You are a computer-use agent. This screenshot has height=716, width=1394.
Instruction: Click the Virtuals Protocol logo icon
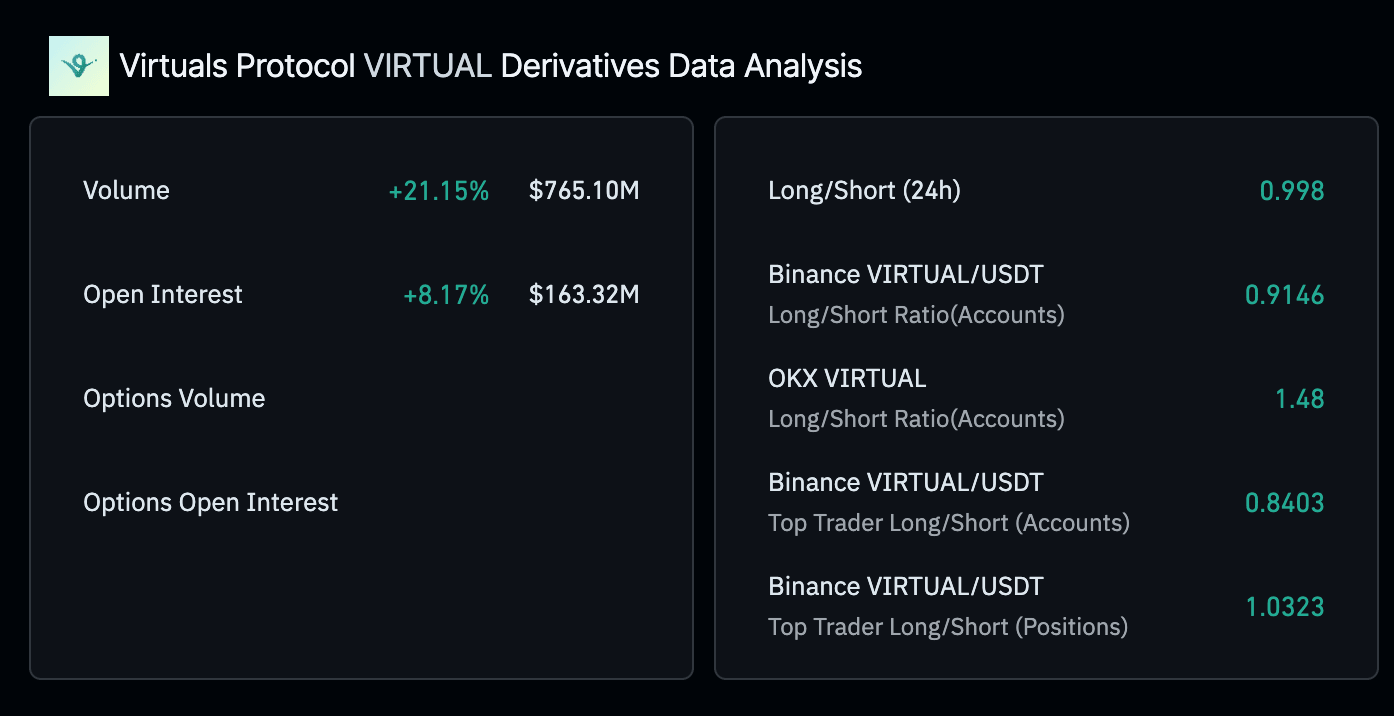(x=78, y=66)
